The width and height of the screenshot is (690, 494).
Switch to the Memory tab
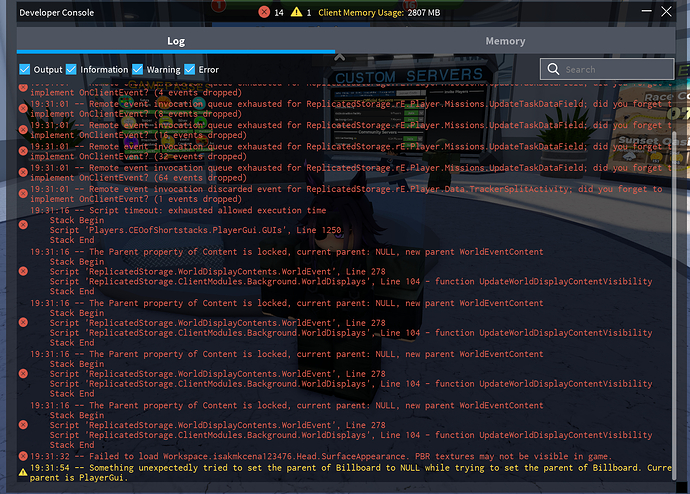505,41
